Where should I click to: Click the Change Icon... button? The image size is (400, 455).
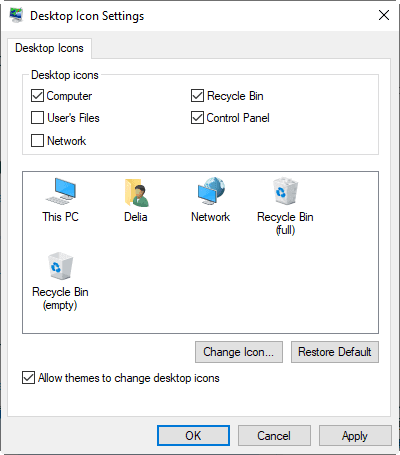239,352
